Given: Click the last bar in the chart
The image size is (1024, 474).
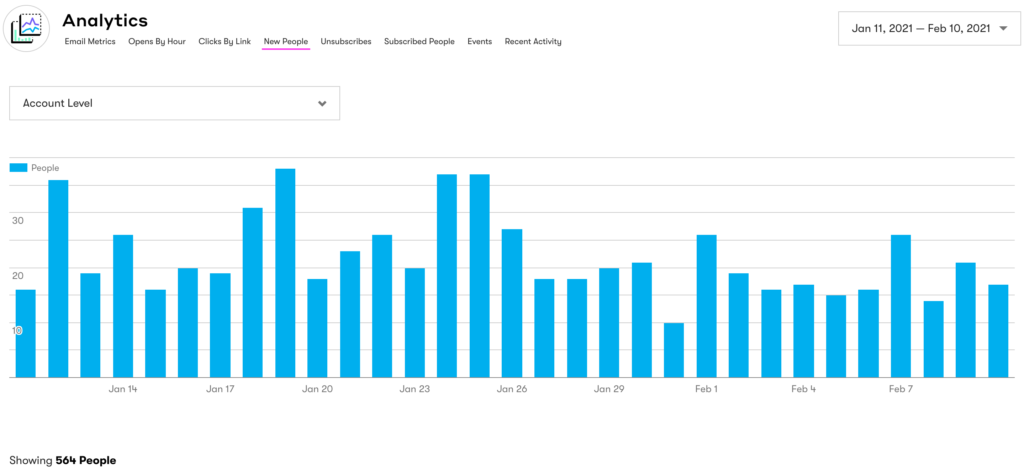Looking at the screenshot, I should point(998,331).
